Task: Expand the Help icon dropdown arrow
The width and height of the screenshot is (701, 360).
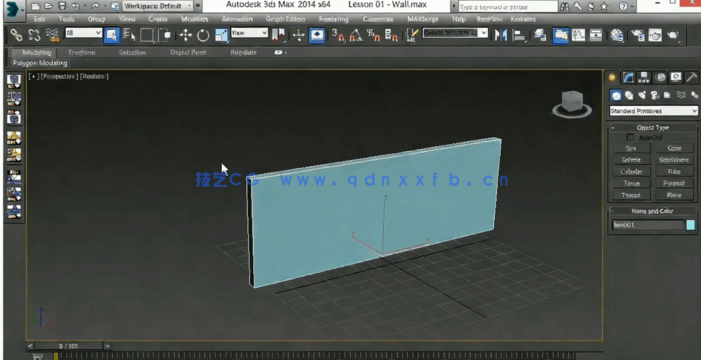Action: pyautogui.click(x=632, y=7)
